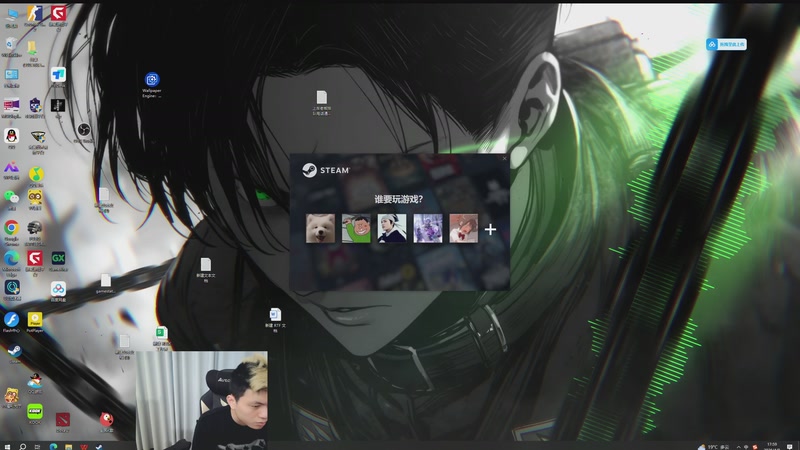Choose the brown-haired anime girl Steam account
Screen dimensions: 800x450
tap(463, 228)
